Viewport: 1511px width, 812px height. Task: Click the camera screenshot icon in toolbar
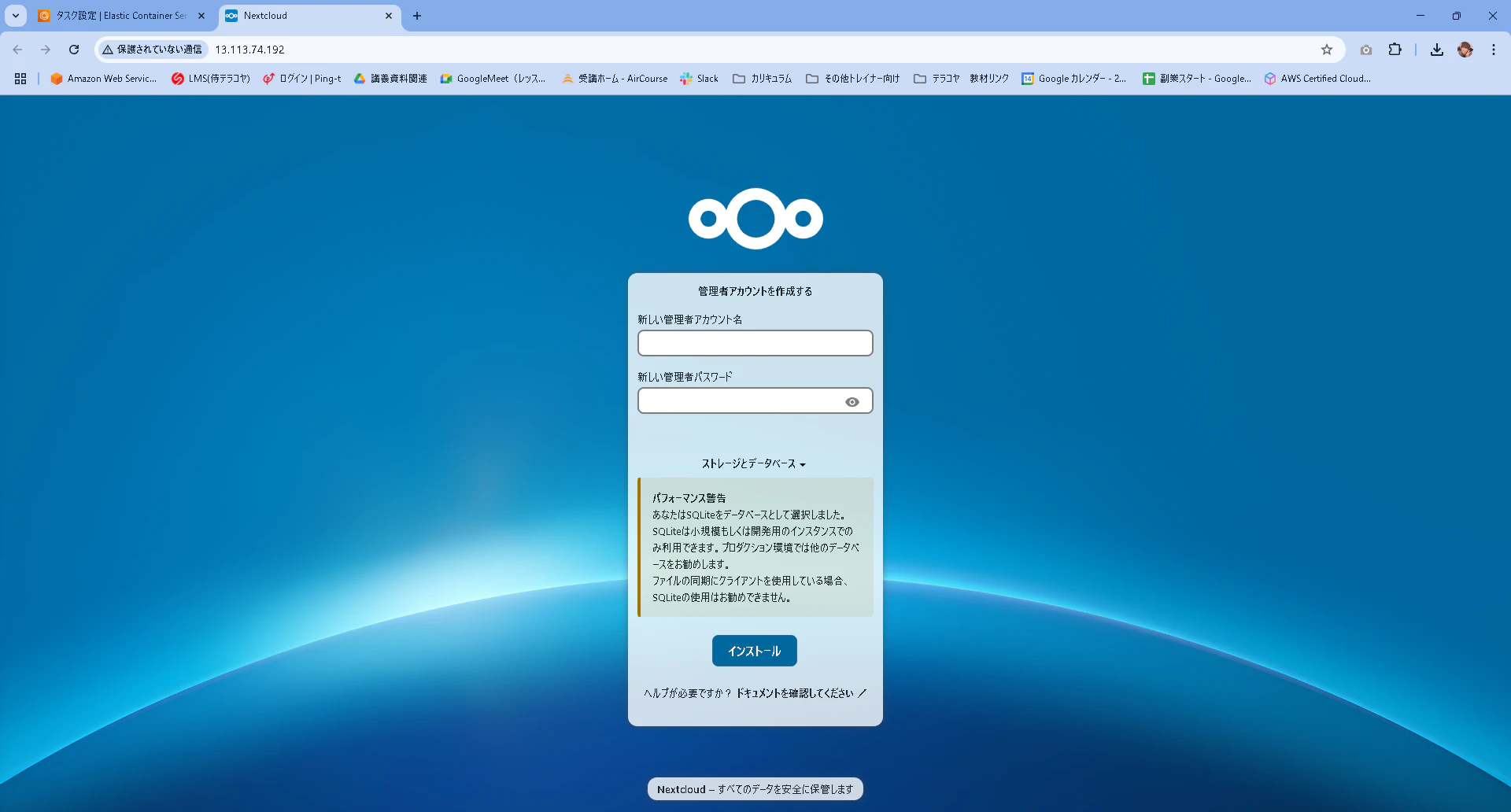(1366, 50)
